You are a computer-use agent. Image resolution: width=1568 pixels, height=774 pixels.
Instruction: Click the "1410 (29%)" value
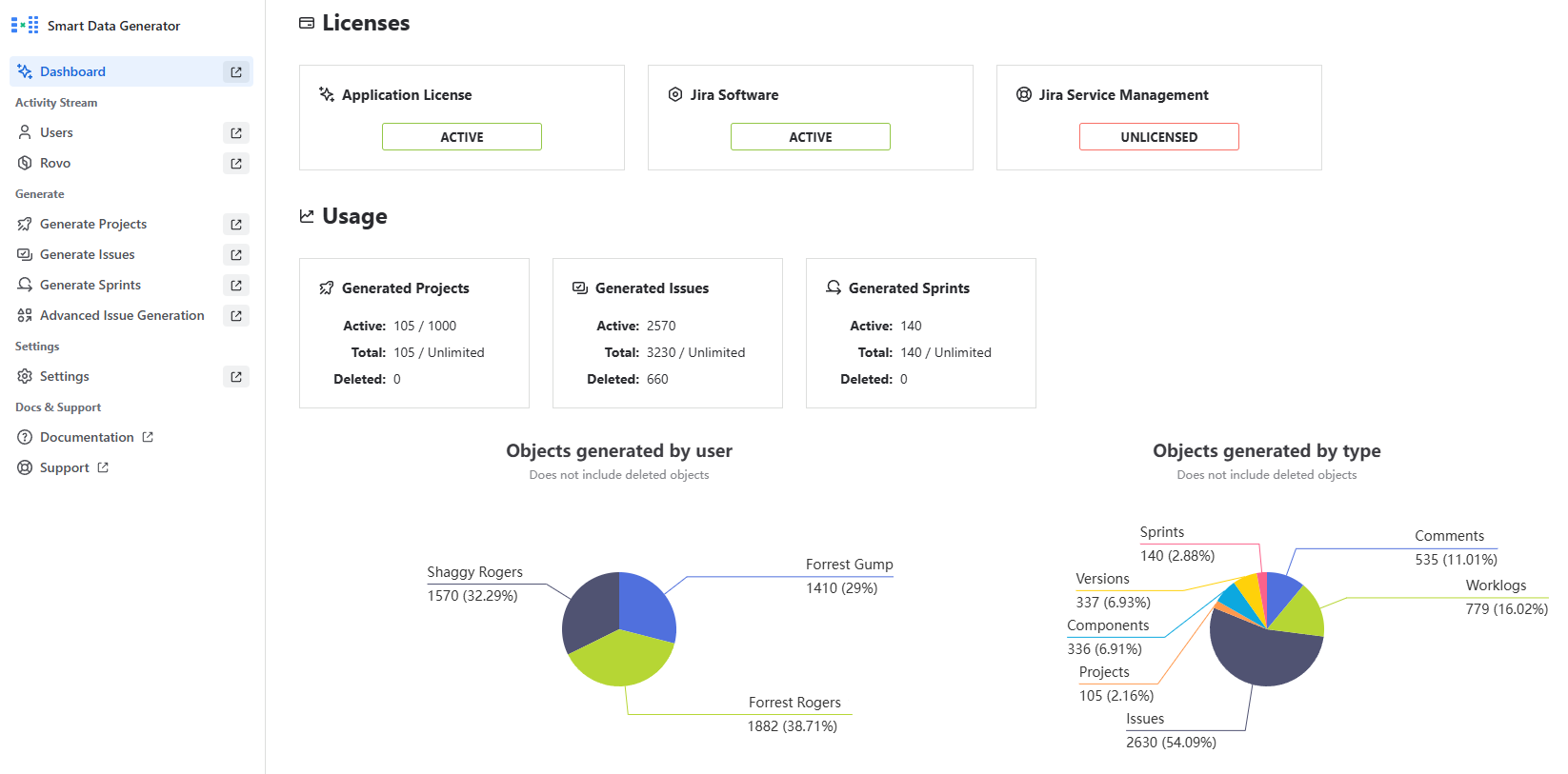point(842,588)
